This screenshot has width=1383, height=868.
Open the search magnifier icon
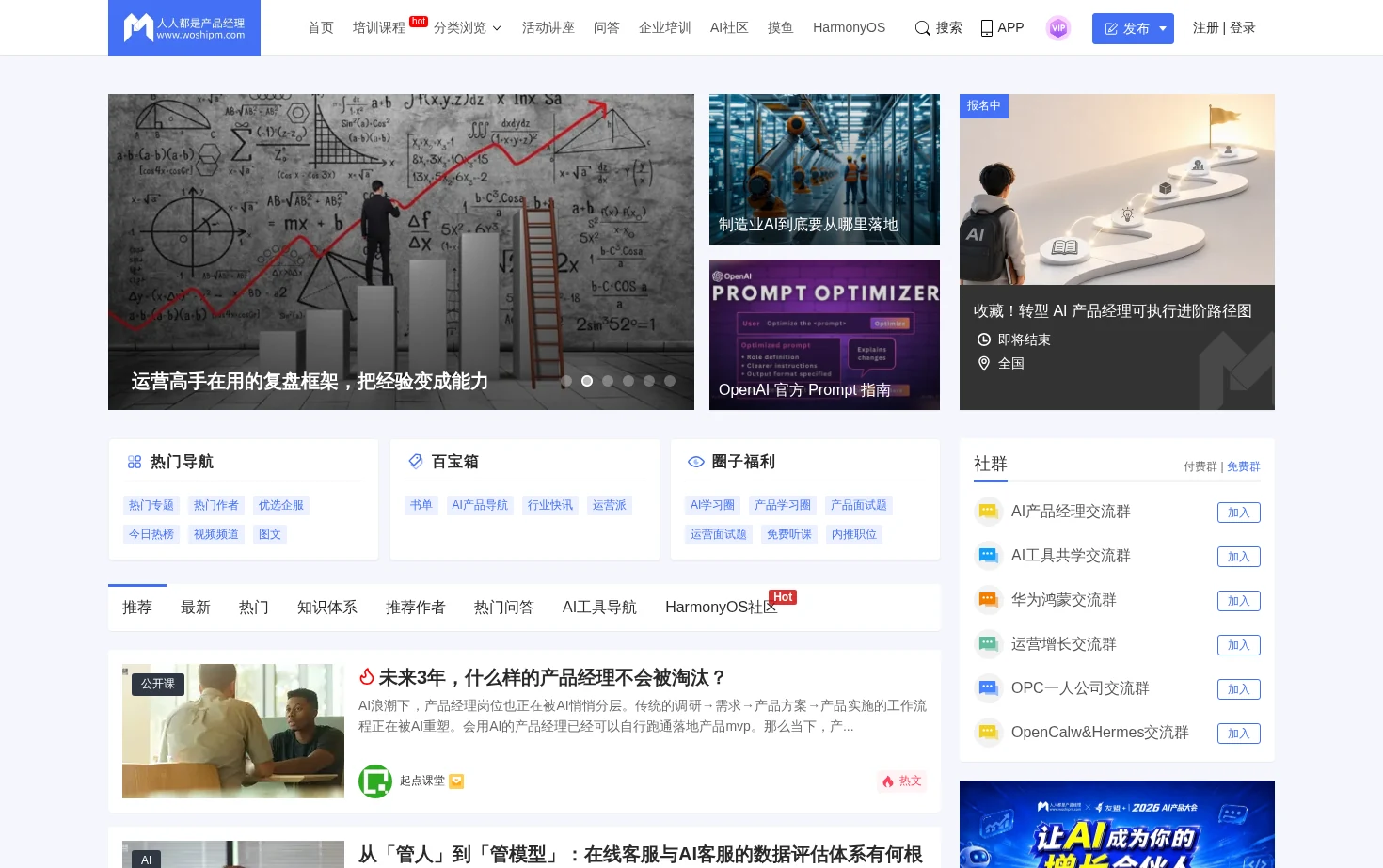point(923,28)
